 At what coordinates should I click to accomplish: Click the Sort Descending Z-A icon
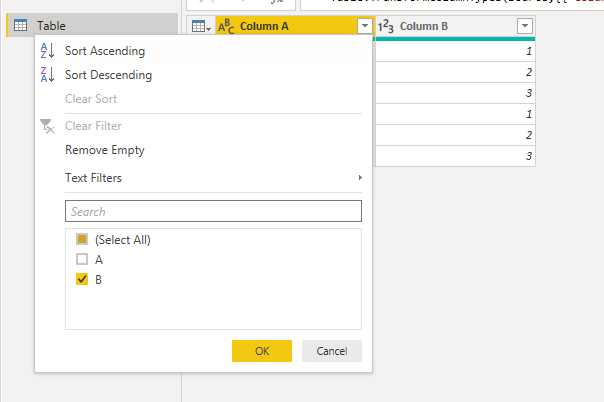pos(47,74)
